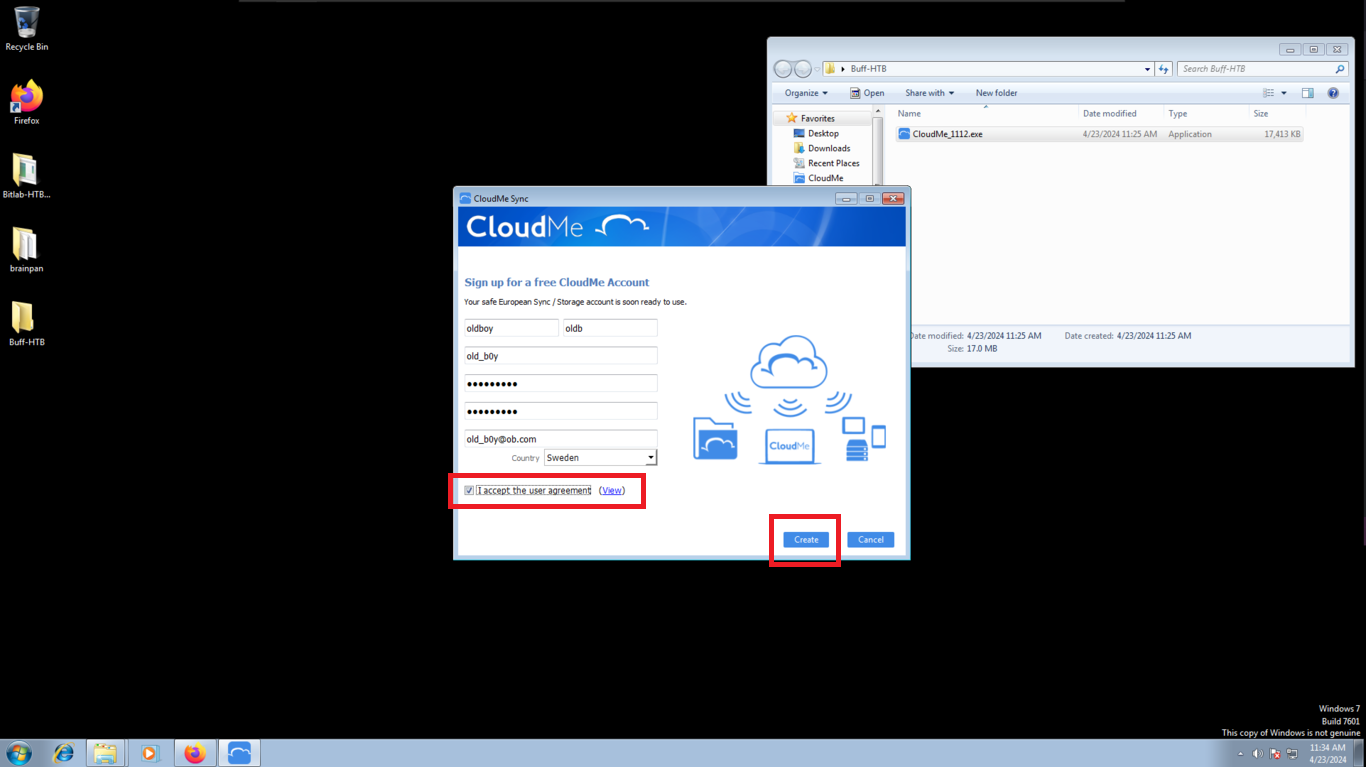Click the CloudMe Sync title bar icon
Viewport: 1366px width, 767px height.
465,199
